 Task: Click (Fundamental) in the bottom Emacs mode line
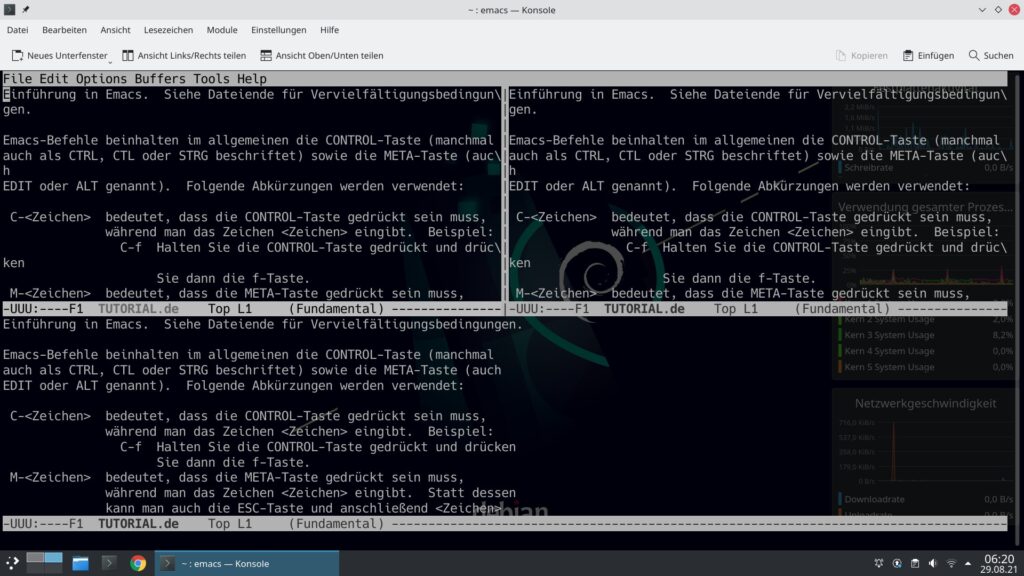(336, 524)
